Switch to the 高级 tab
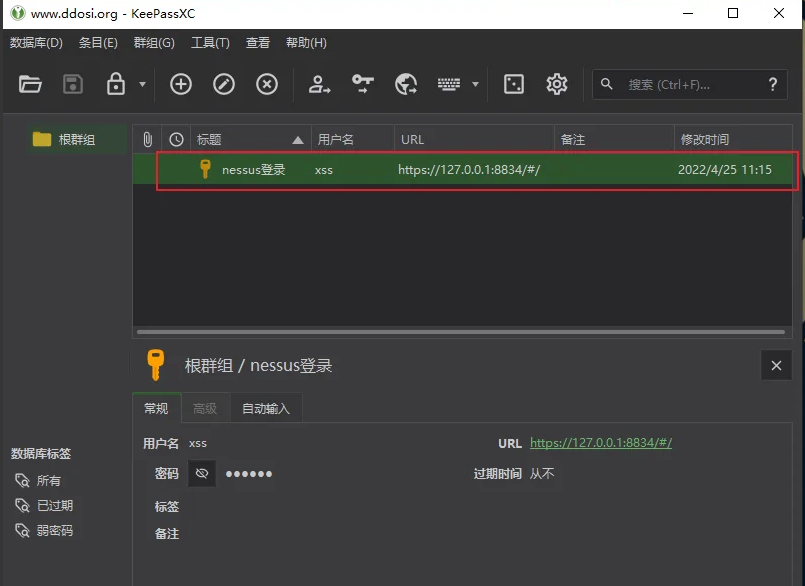Image resolution: width=805 pixels, height=586 pixels. (205, 408)
